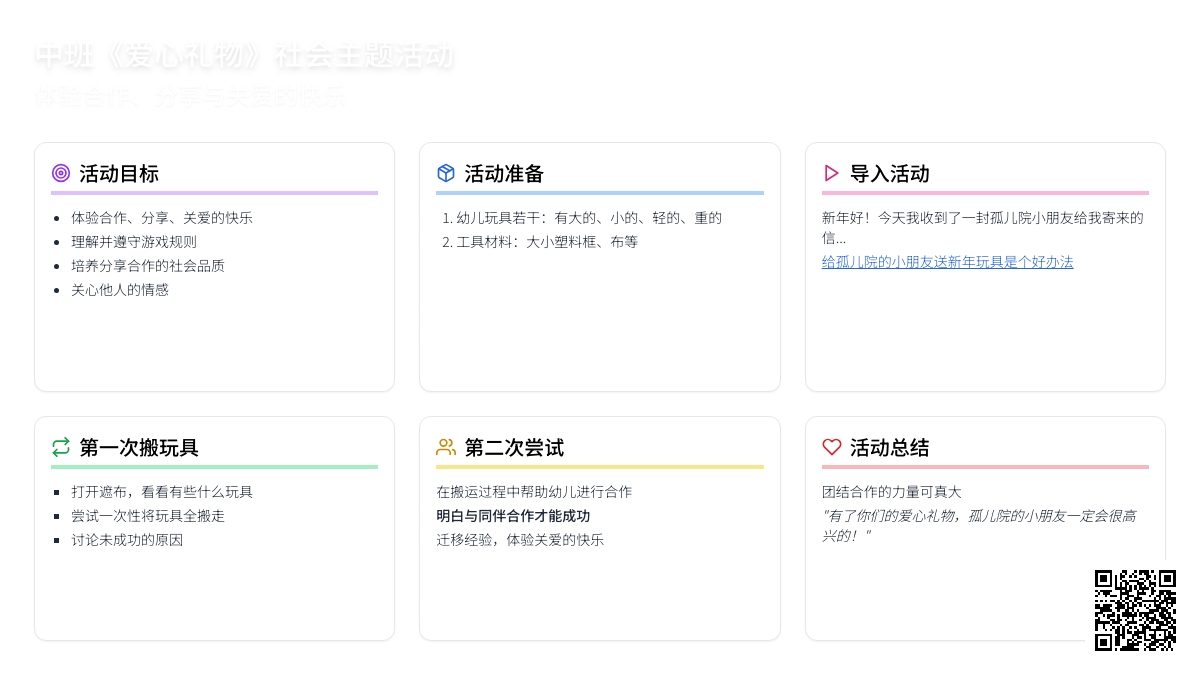Click the 活动总结 card heading
This screenshot has height=675, width=1200.
tap(890, 448)
